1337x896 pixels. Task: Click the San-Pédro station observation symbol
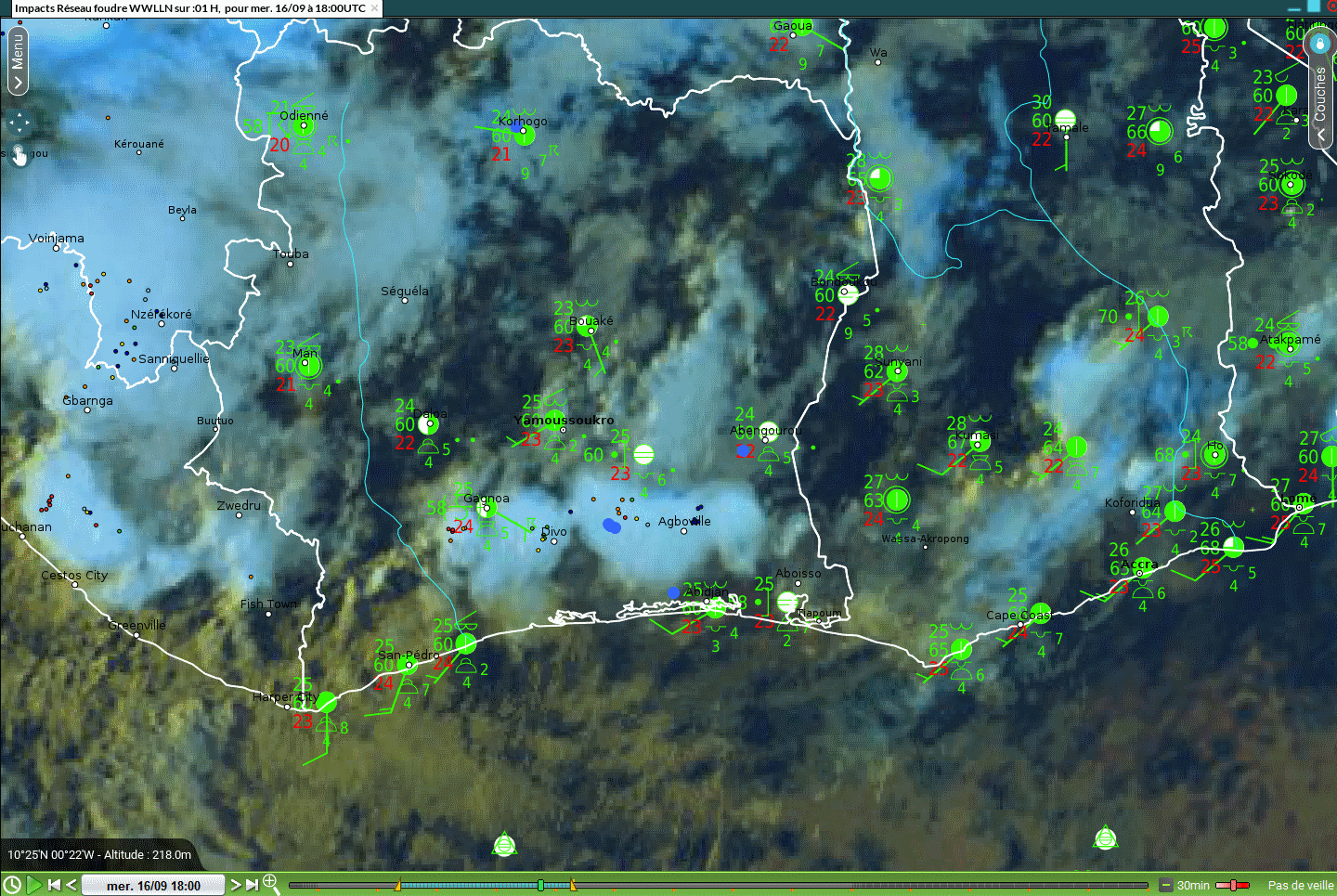(408, 664)
